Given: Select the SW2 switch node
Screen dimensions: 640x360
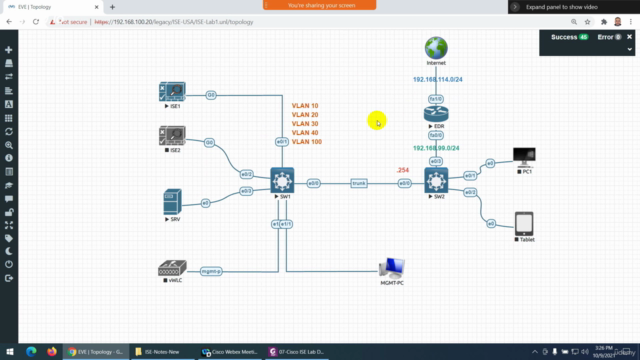Looking at the screenshot, I should [436, 180].
